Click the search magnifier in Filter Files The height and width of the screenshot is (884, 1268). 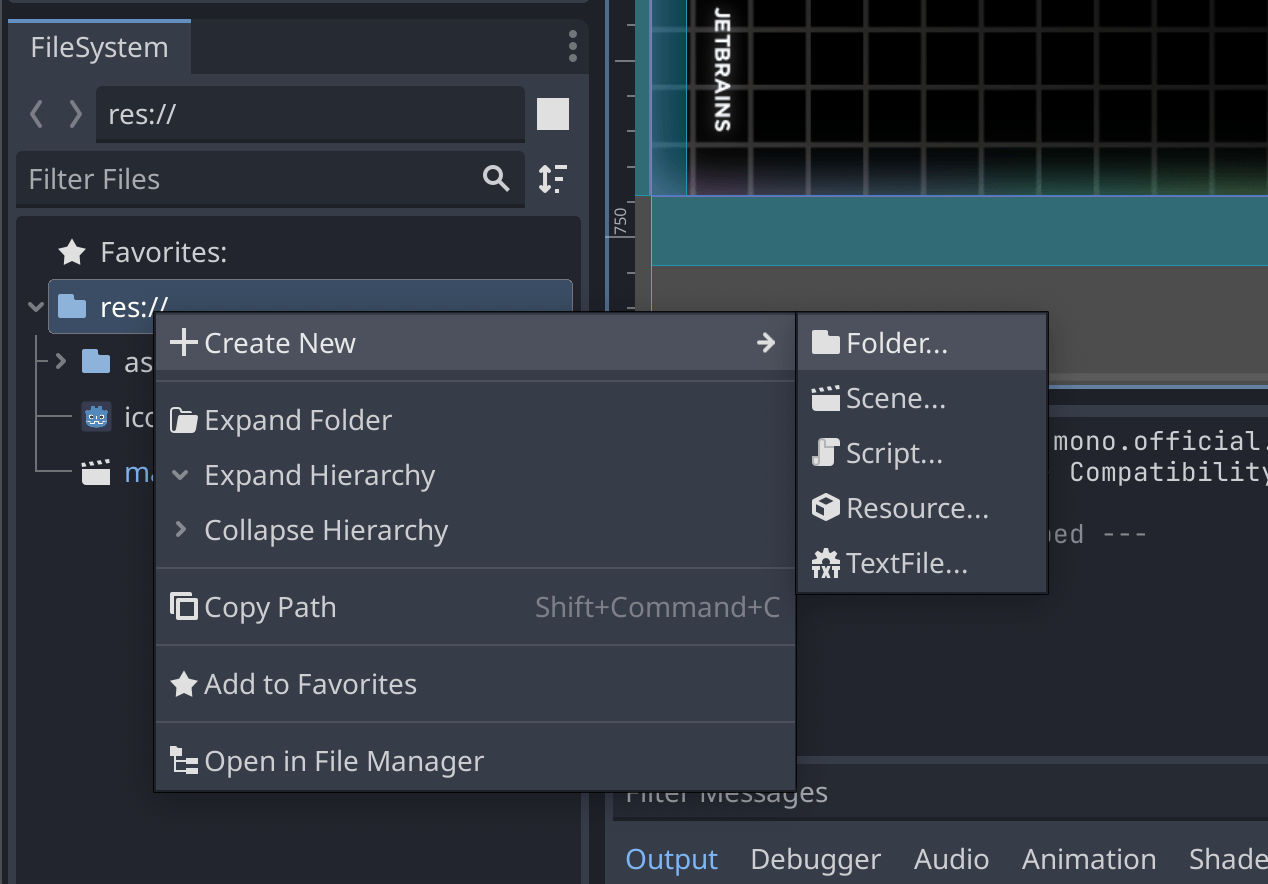(497, 179)
